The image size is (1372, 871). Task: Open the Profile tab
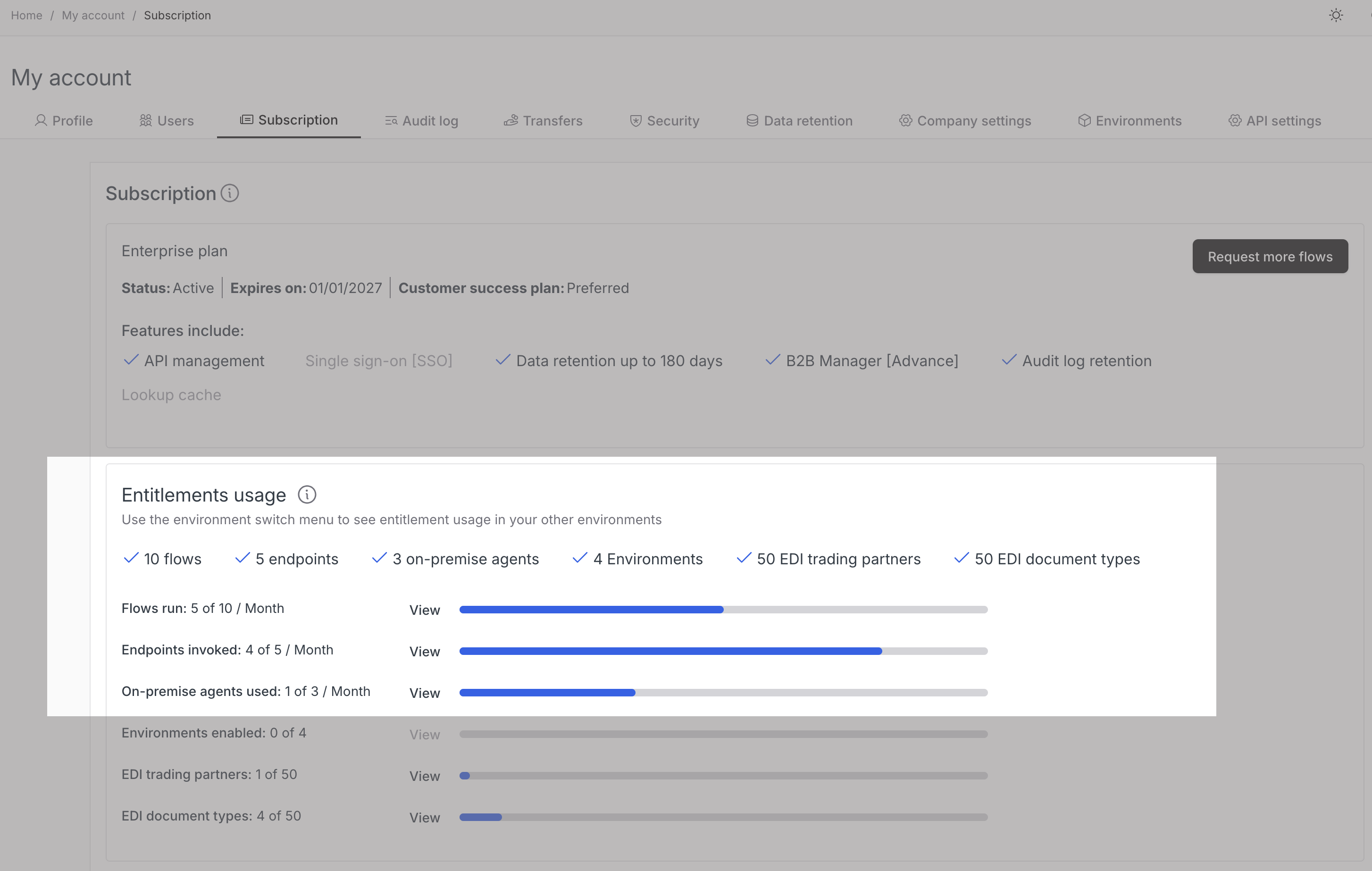point(63,121)
